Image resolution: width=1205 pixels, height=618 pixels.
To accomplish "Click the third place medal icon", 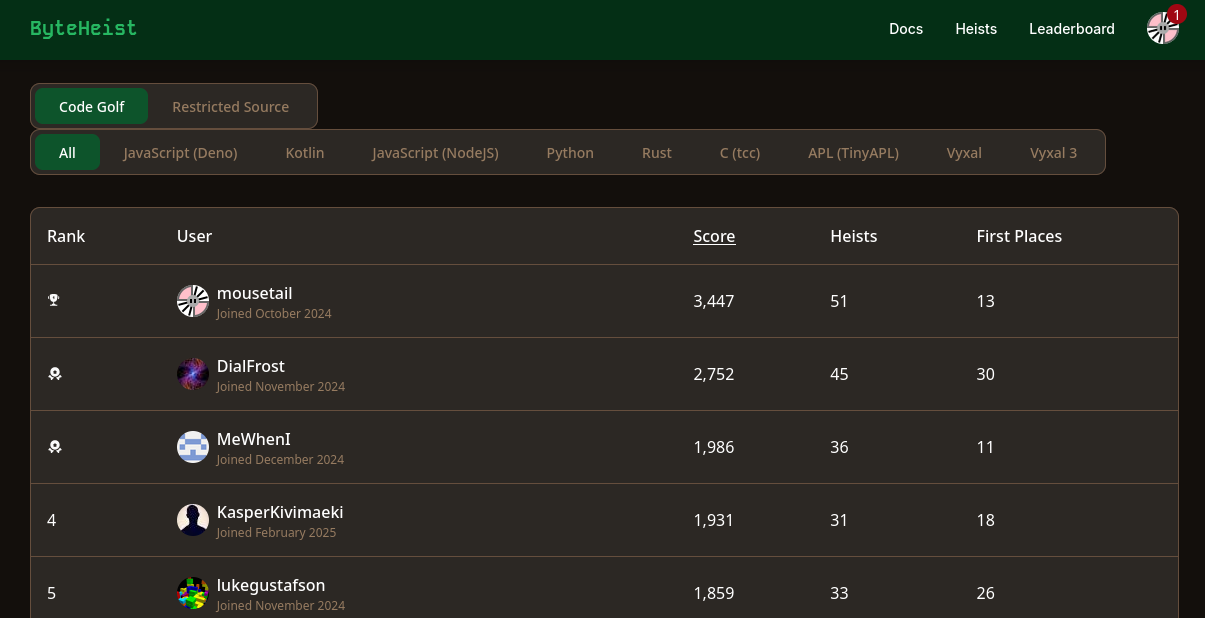I will pyautogui.click(x=55, y=447).
